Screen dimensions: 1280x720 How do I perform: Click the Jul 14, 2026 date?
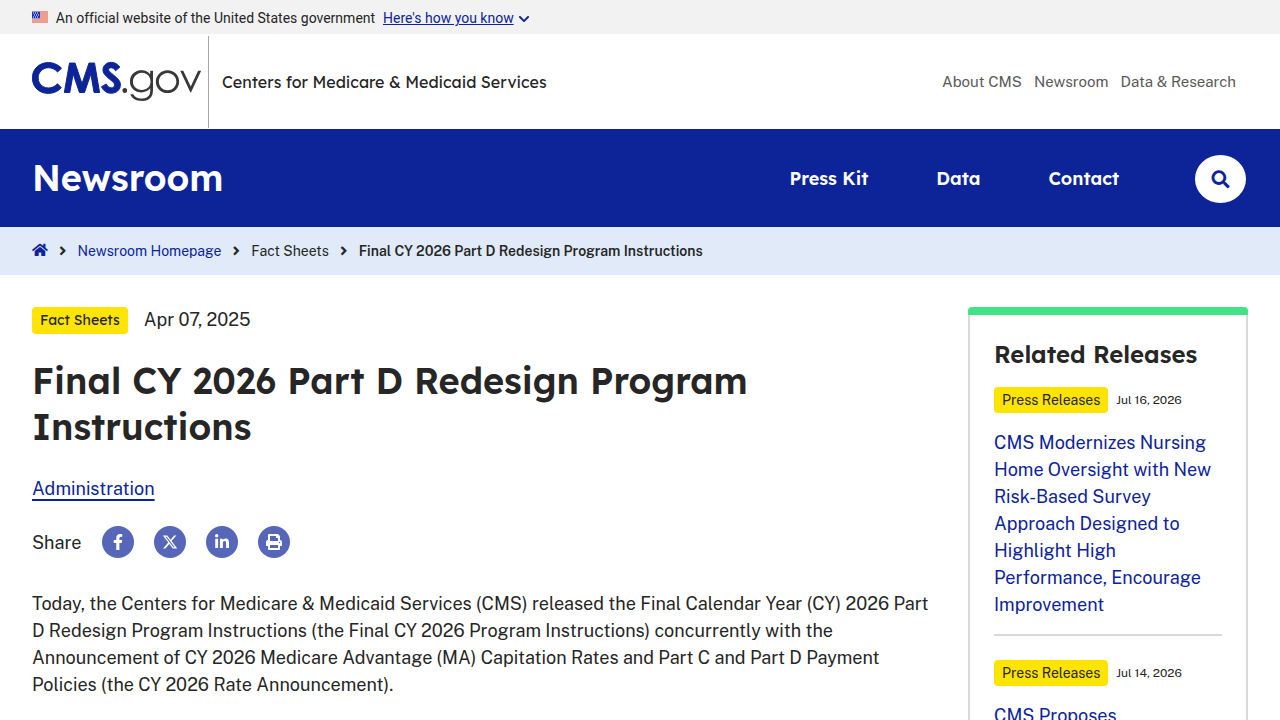[x=1149, y=673]
